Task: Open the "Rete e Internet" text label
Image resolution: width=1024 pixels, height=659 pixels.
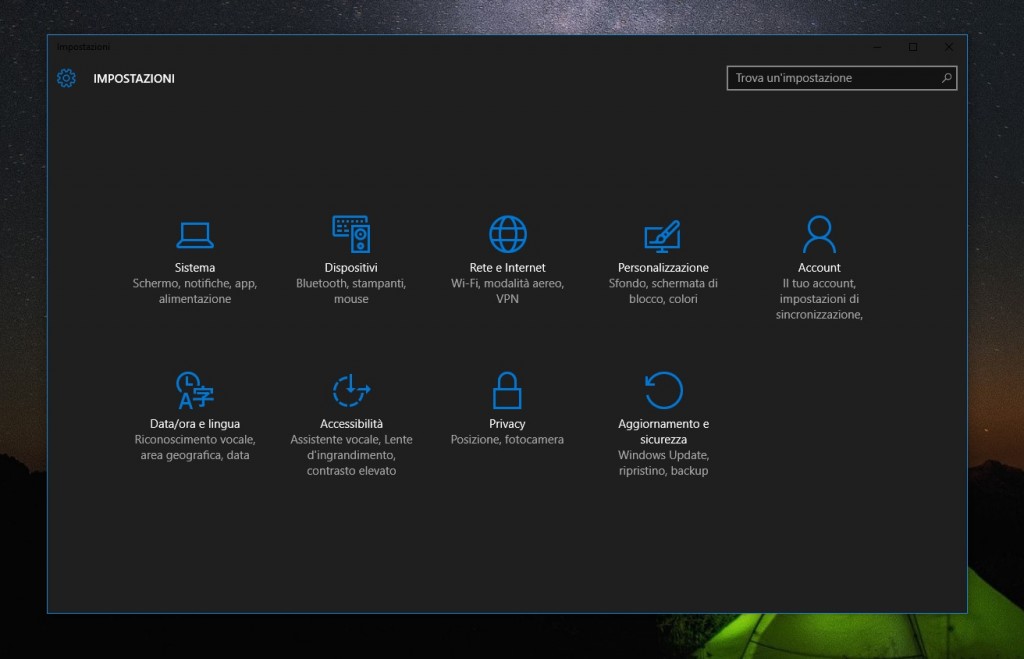Action: pos(507,268)
